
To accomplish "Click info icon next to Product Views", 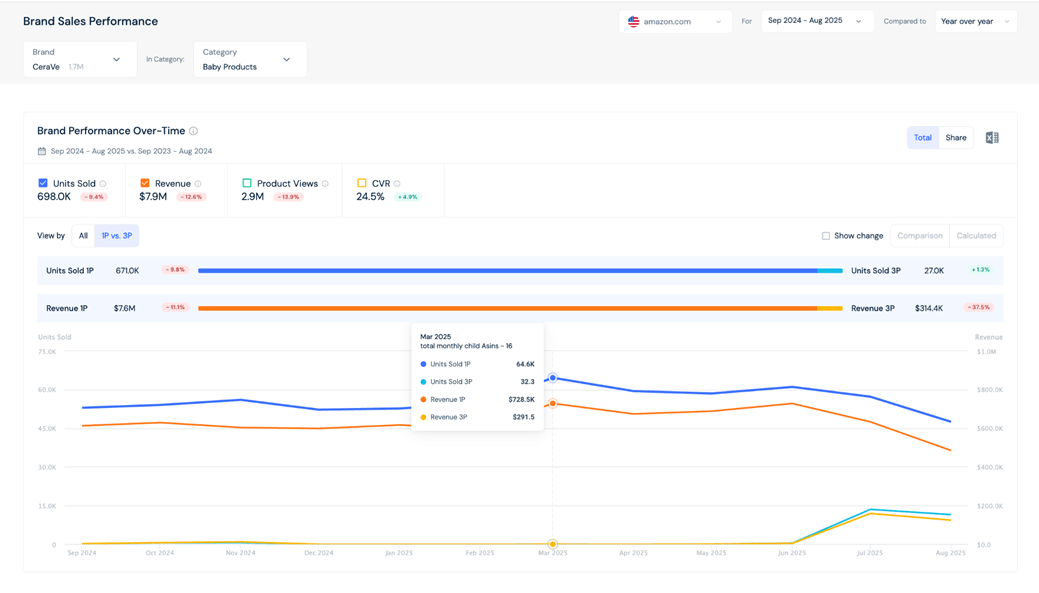I will coord(325,184).
